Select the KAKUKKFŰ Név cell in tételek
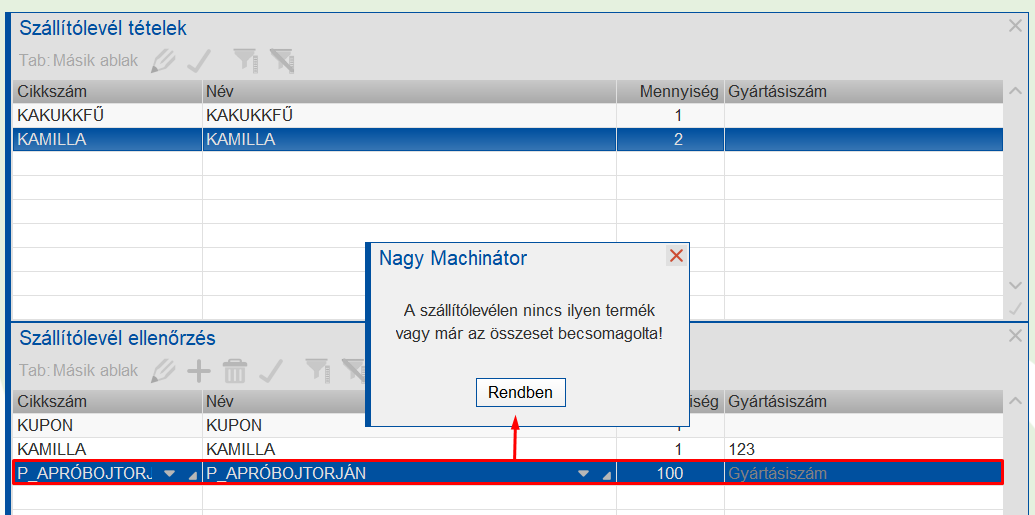This screenshot has width=1035, height=515. point(409,116)
